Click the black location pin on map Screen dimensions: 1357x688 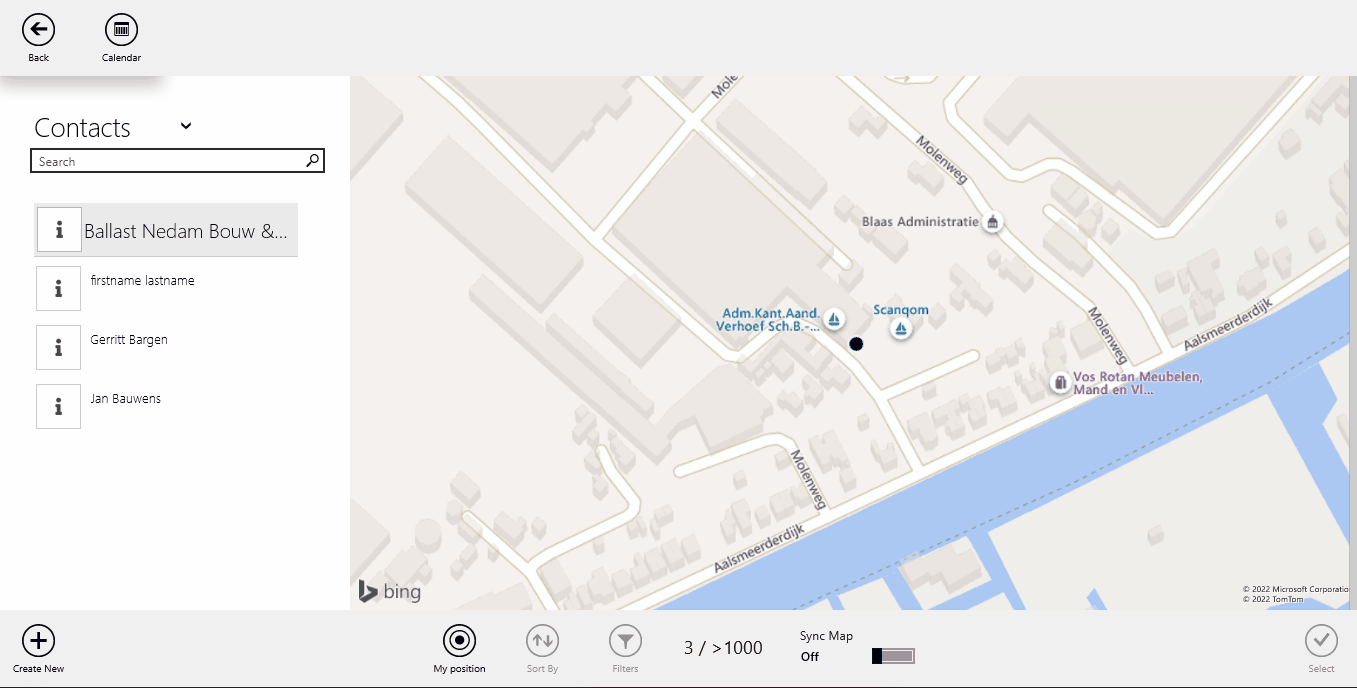tap(856, 344)
